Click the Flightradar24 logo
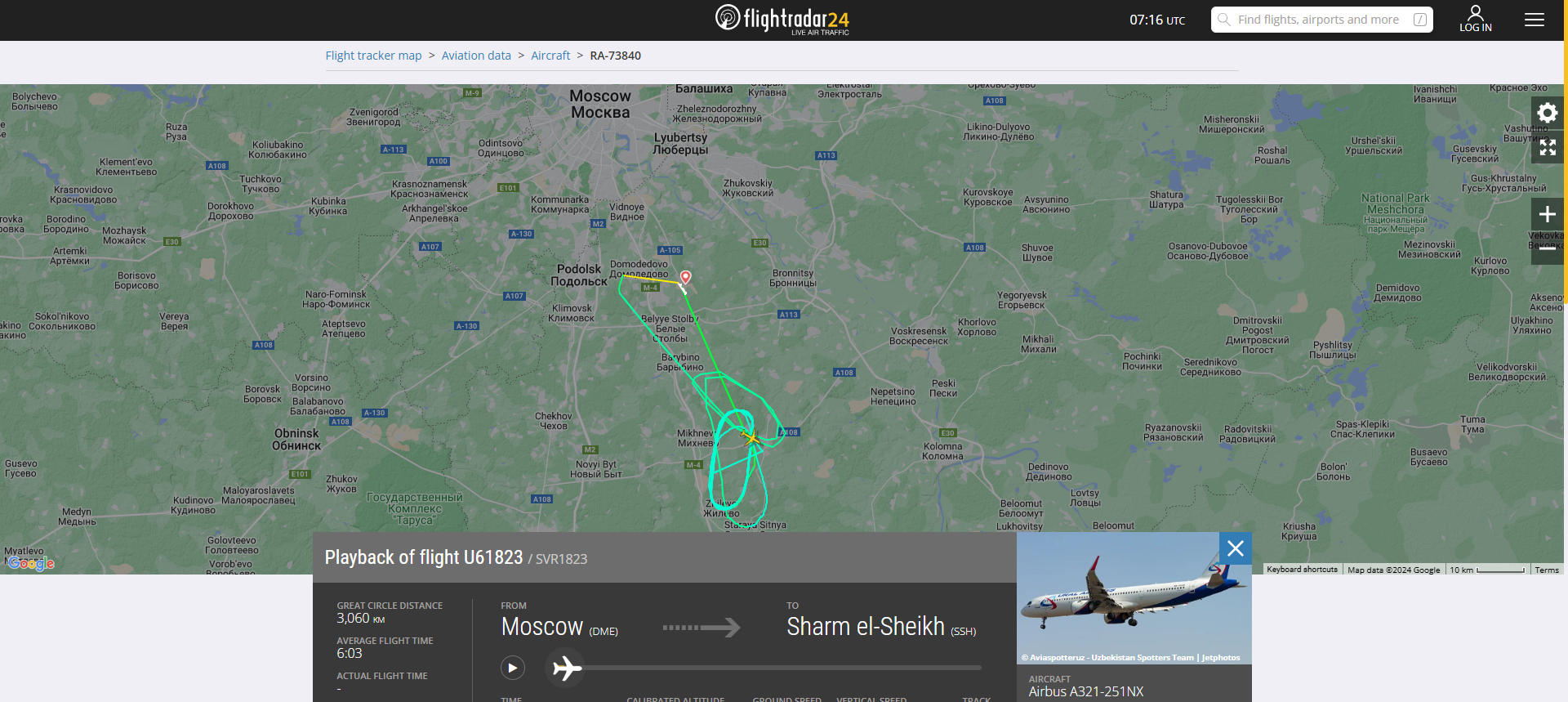This screenshot has height=702, width=1568. point(782,20)
